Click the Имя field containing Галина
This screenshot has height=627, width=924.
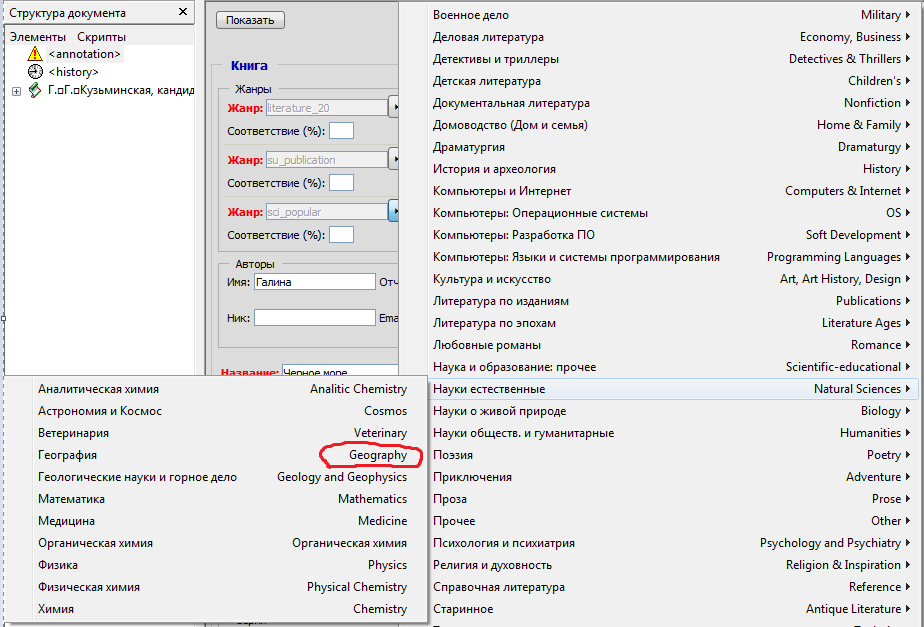pos(313,282)
